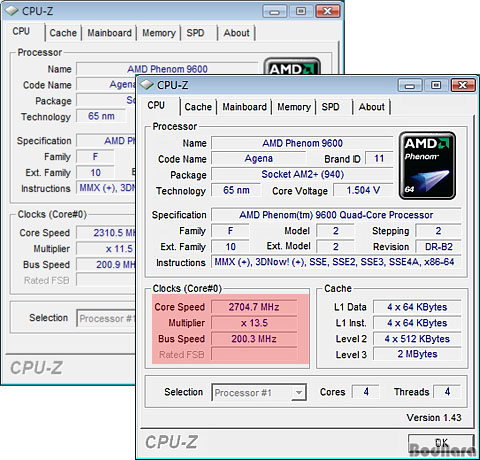
Task: Maximize the back CPU-Z window
Action: [301, 12]
